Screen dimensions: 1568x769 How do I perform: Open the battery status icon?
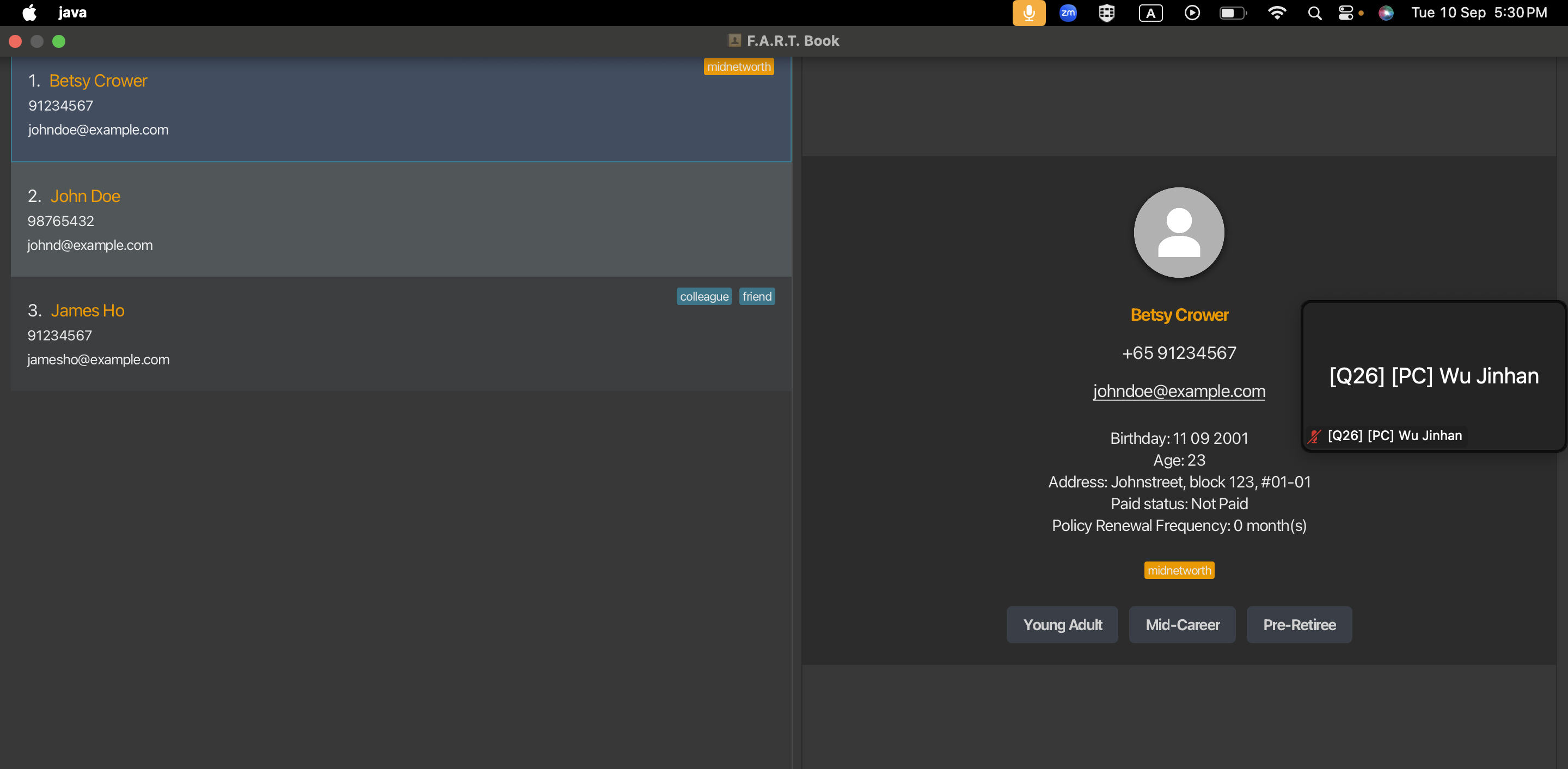coord(1232,13)
